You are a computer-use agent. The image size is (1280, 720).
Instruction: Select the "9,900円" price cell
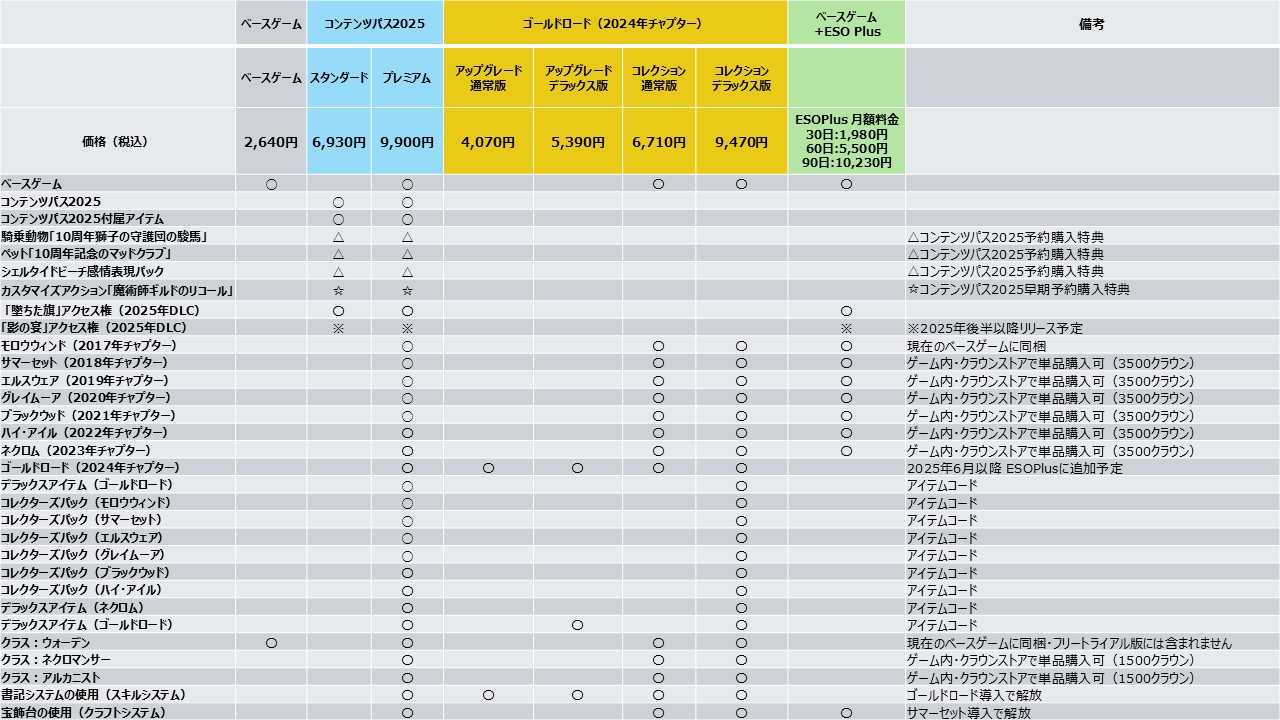click(407, 142)
